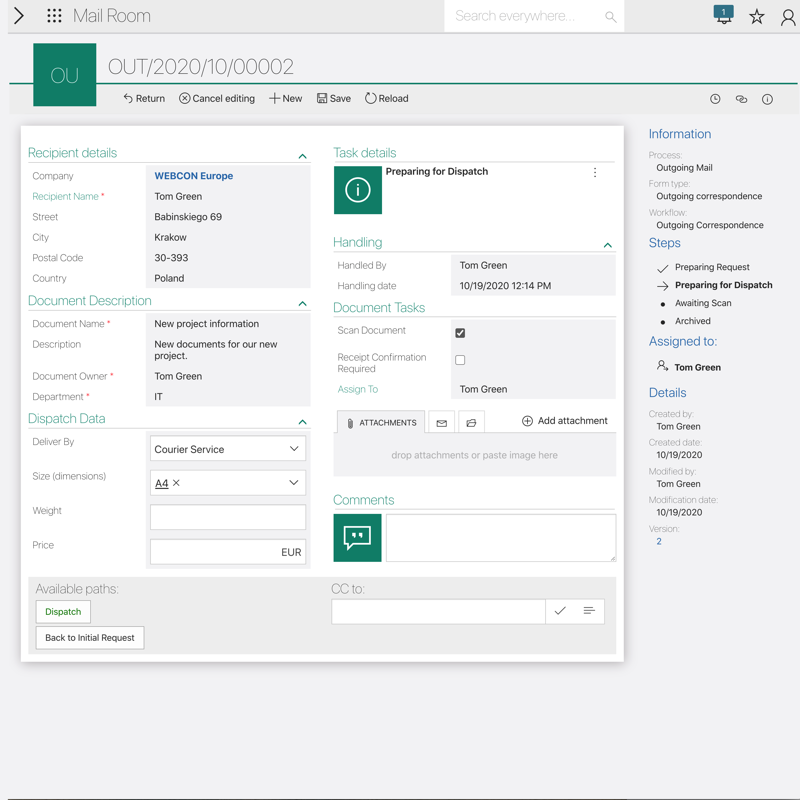Viewport: 800px width, 800px height.
Task: Click the notifications icon with badge
Action: pos(723,15)
